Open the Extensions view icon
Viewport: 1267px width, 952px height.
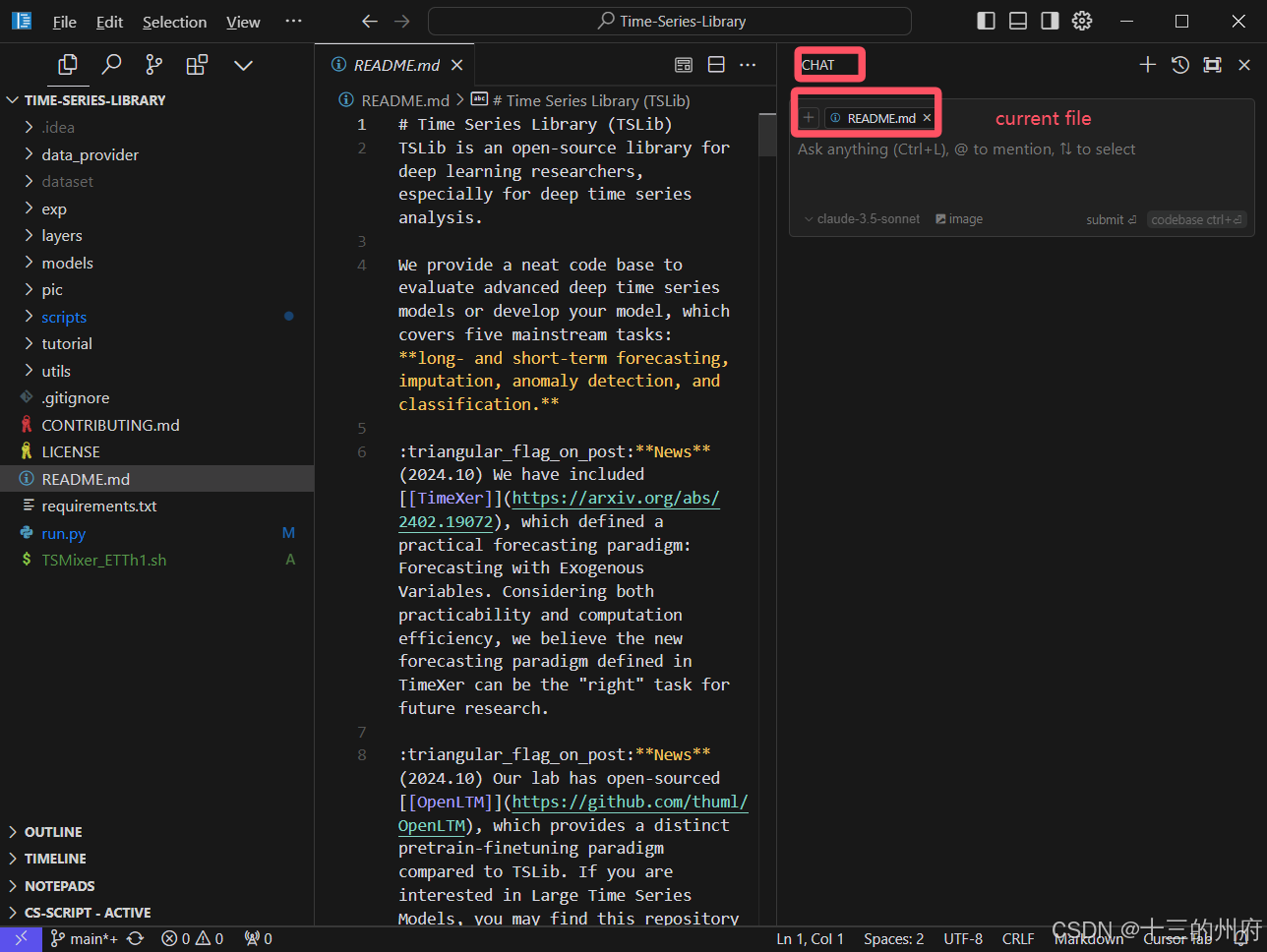197,65
